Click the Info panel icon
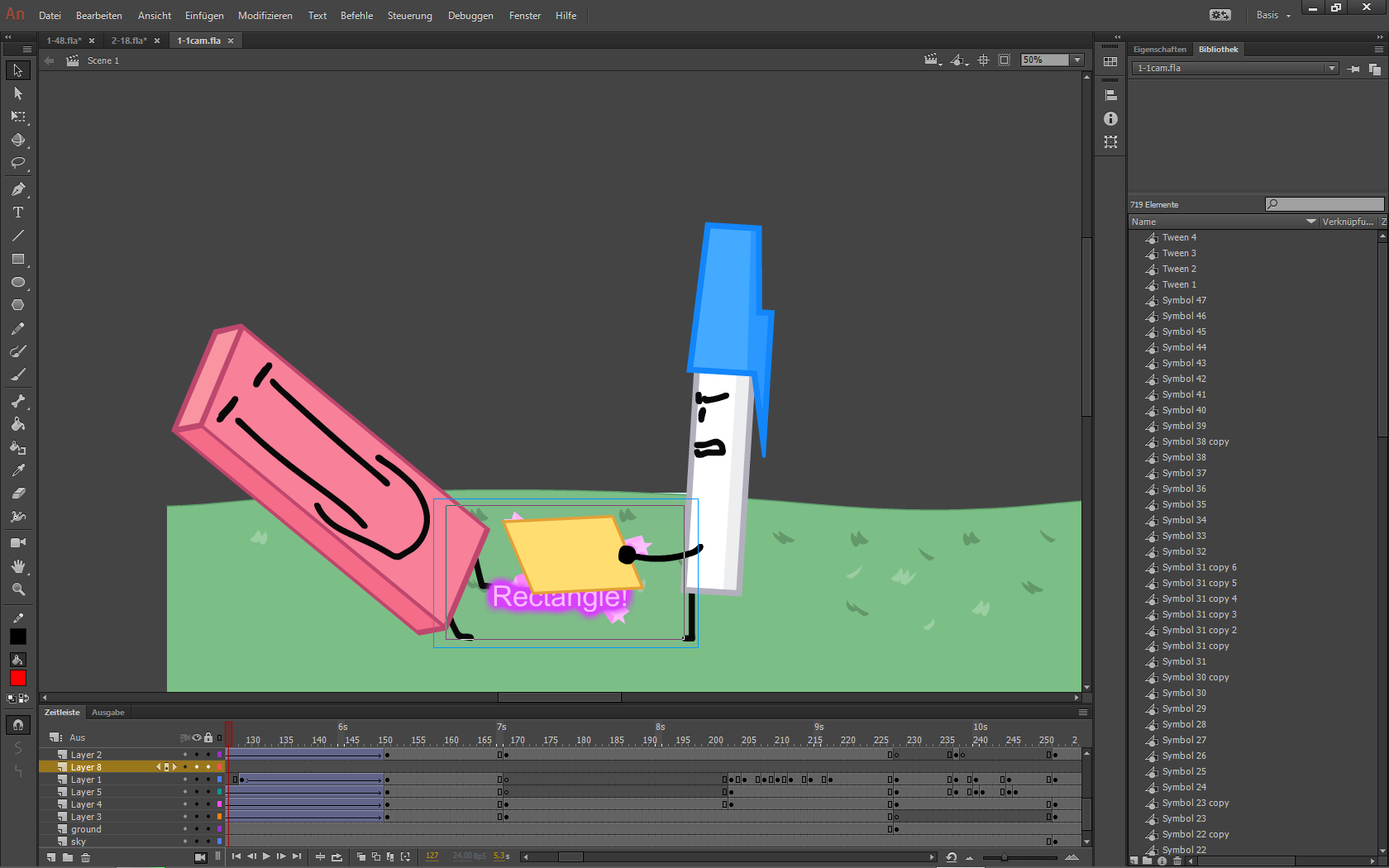1389x868 pixels. (x=1110, y=119)
